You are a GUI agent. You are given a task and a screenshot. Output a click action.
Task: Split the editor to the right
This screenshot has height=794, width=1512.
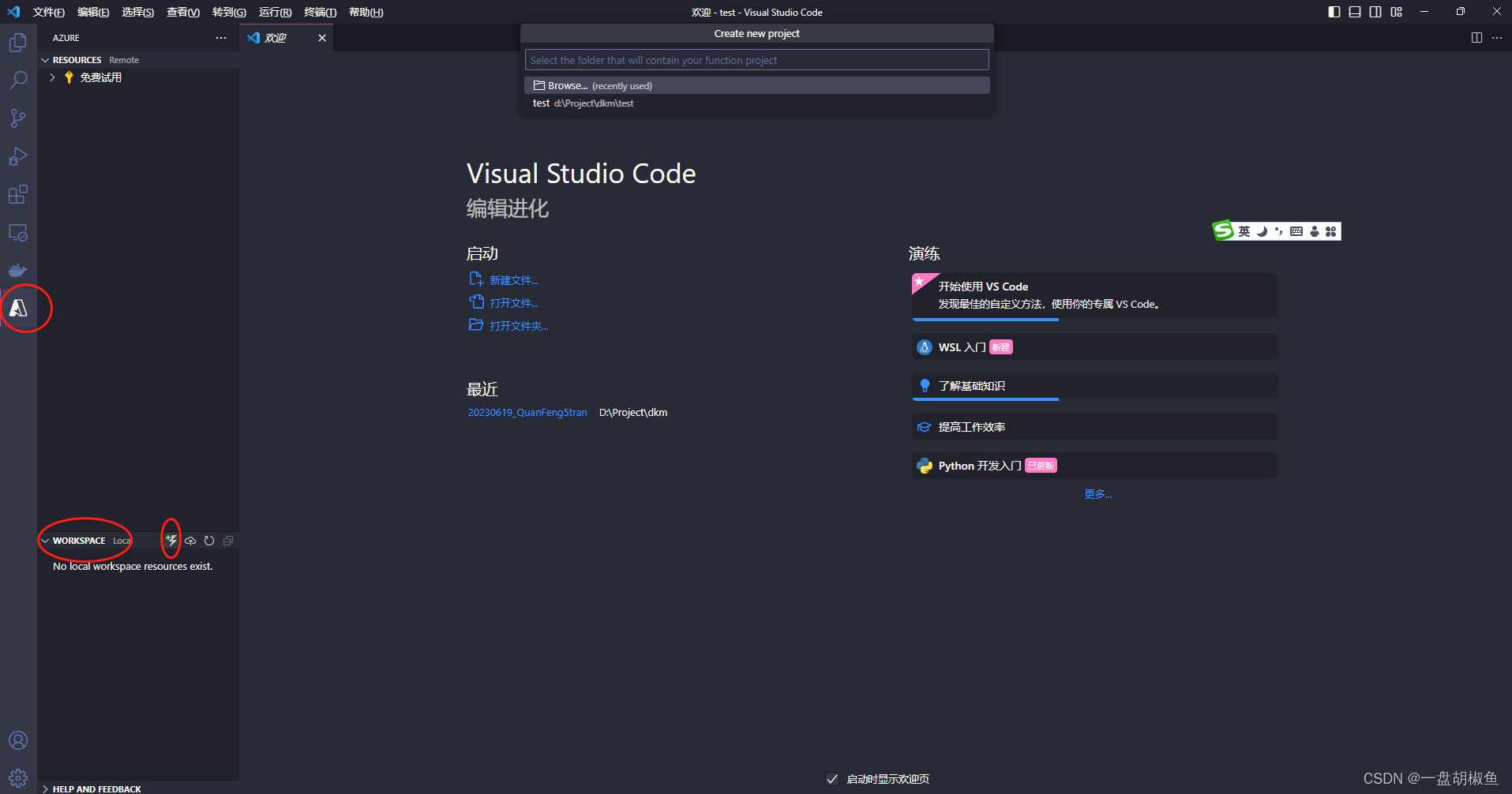point(1476,38)
